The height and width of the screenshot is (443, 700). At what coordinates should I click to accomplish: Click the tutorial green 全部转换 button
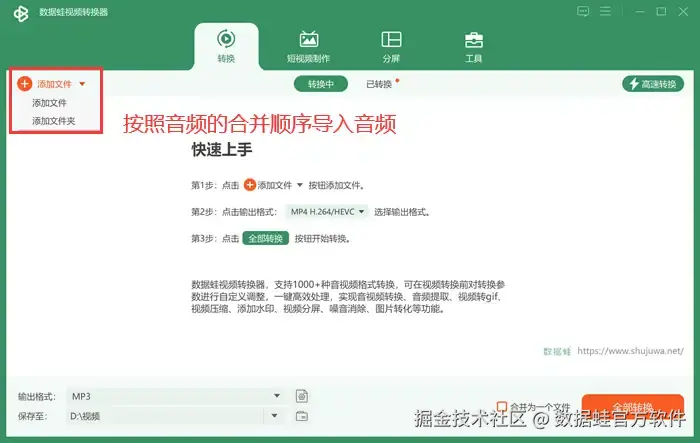pos(266,238)
